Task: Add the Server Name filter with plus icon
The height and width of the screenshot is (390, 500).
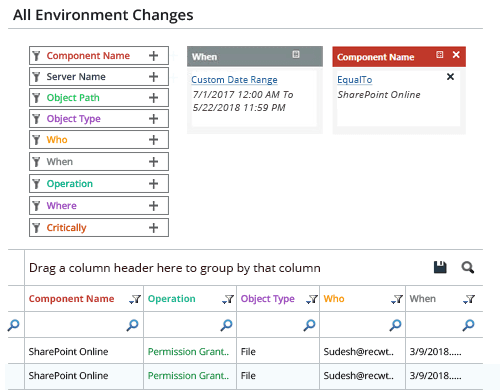Action: point(153,77)
